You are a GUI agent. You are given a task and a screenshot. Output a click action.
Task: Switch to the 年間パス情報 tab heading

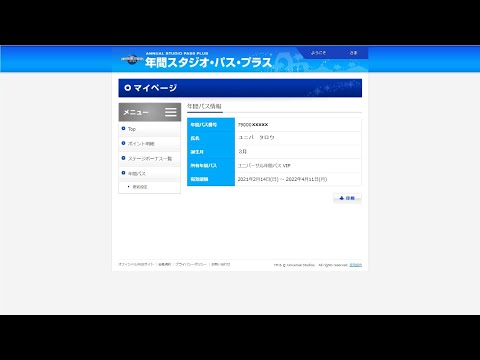(x=204, y=106)
